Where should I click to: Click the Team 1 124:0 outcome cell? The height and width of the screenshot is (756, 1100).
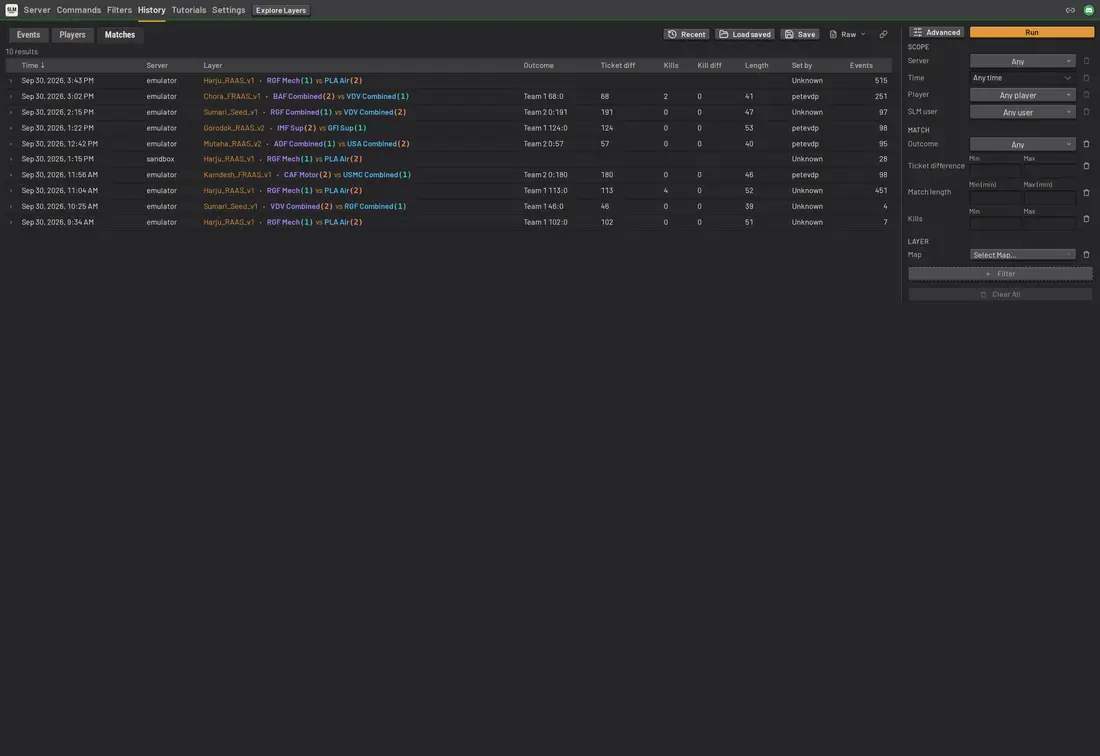[x=545, y=128]
